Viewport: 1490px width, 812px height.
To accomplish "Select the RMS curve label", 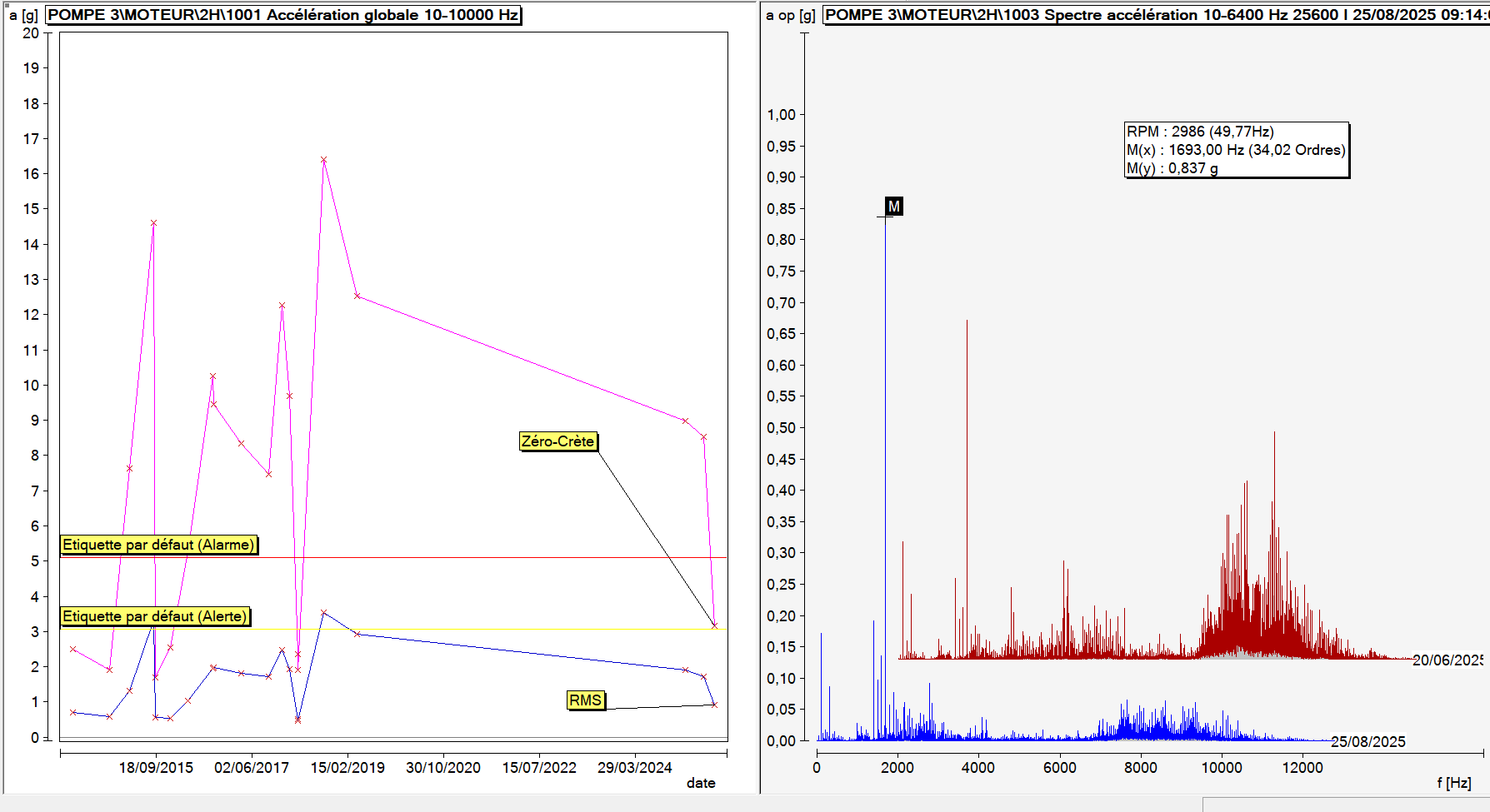I will 585,700.
